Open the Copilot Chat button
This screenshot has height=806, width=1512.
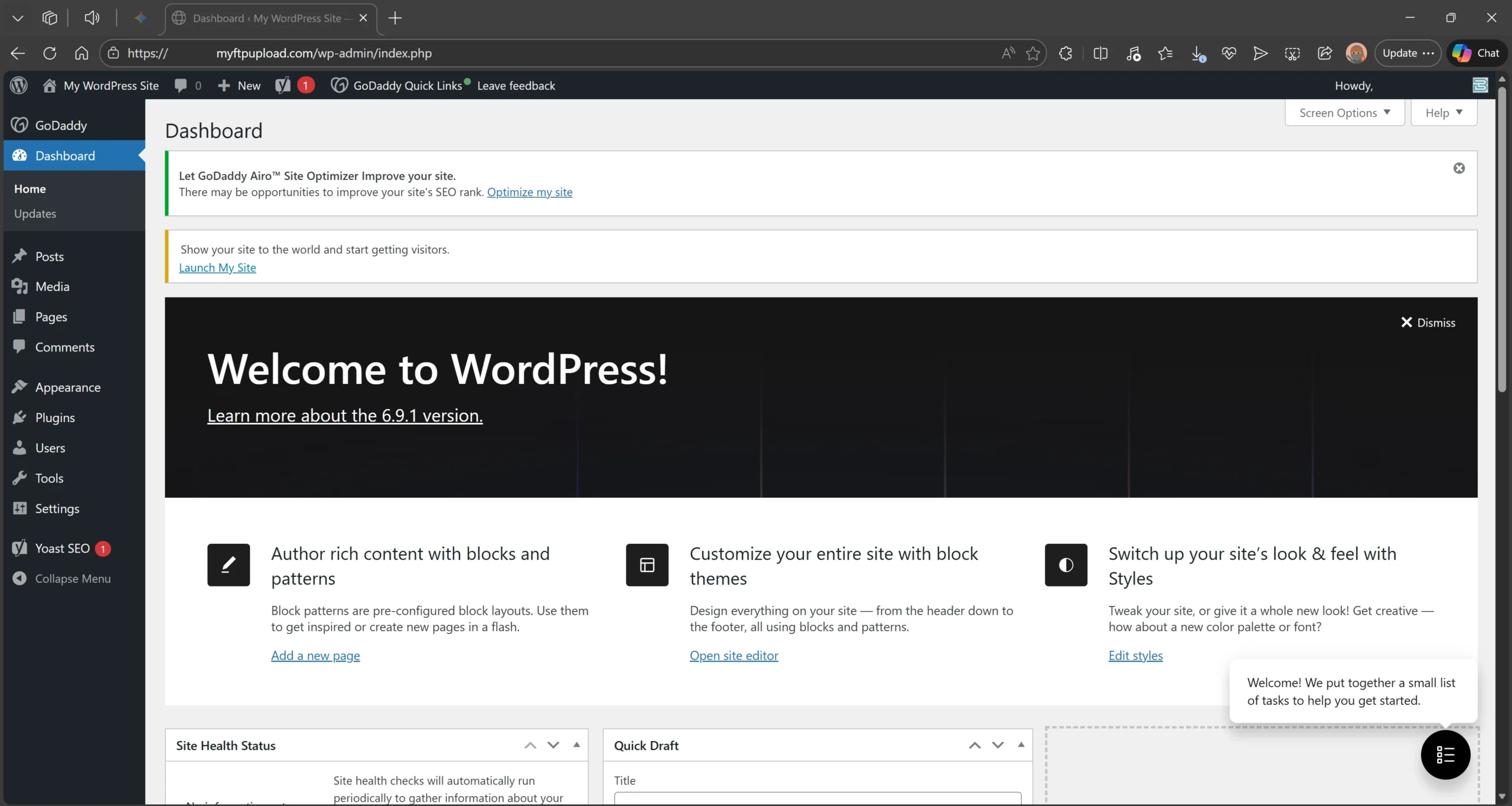pos(1476,53)
